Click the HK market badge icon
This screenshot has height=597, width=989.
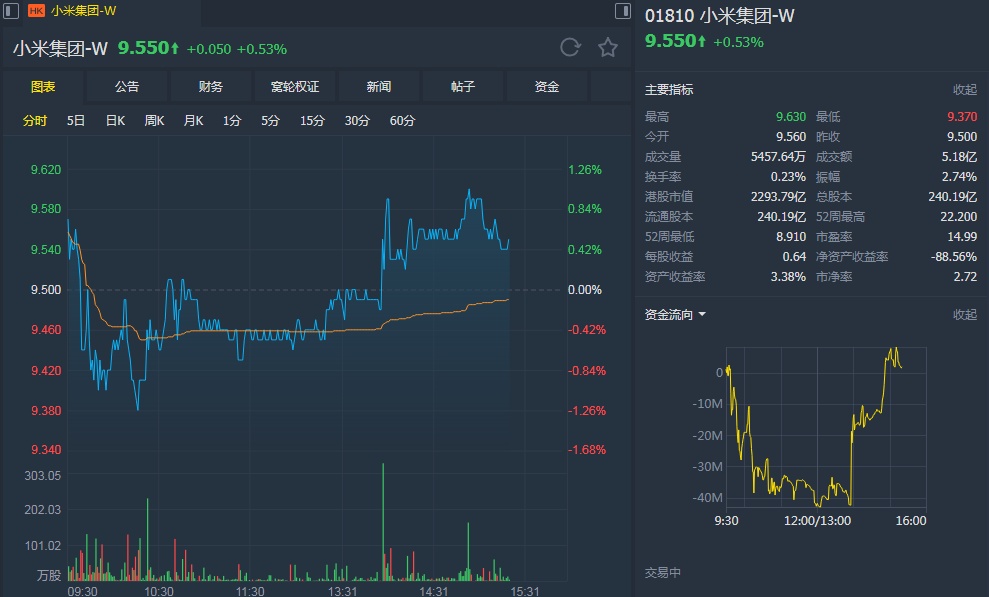click(36, 11)
